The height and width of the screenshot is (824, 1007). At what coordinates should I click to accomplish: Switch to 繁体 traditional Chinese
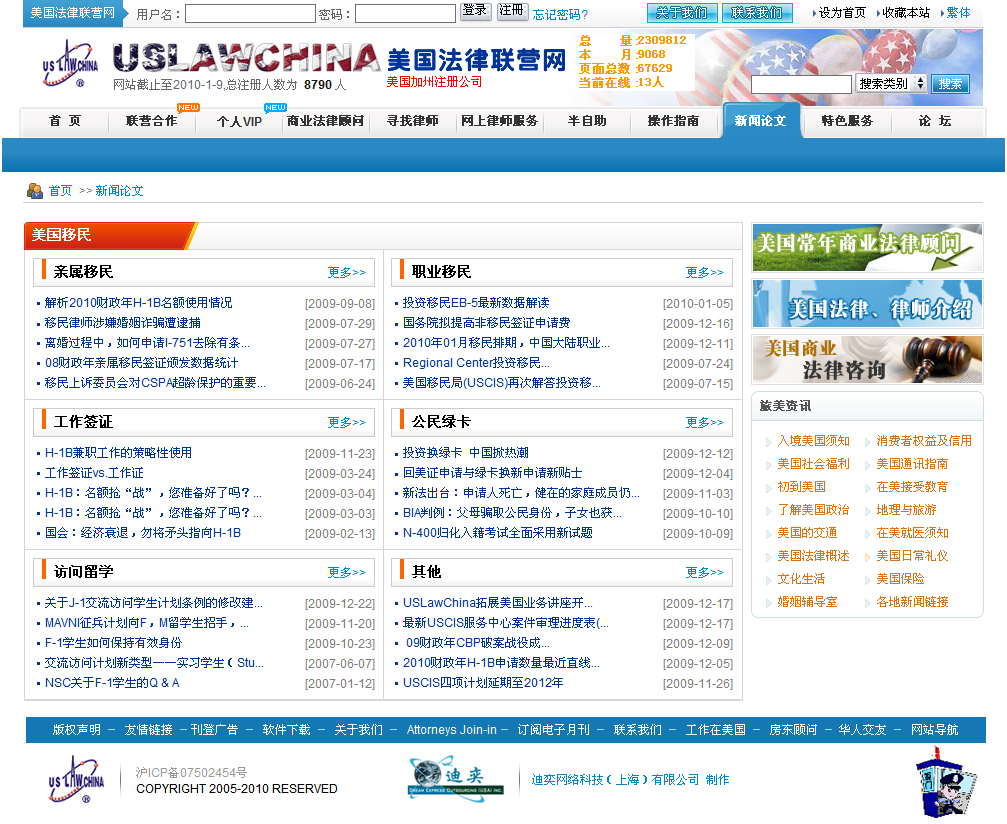coord(958,13)
